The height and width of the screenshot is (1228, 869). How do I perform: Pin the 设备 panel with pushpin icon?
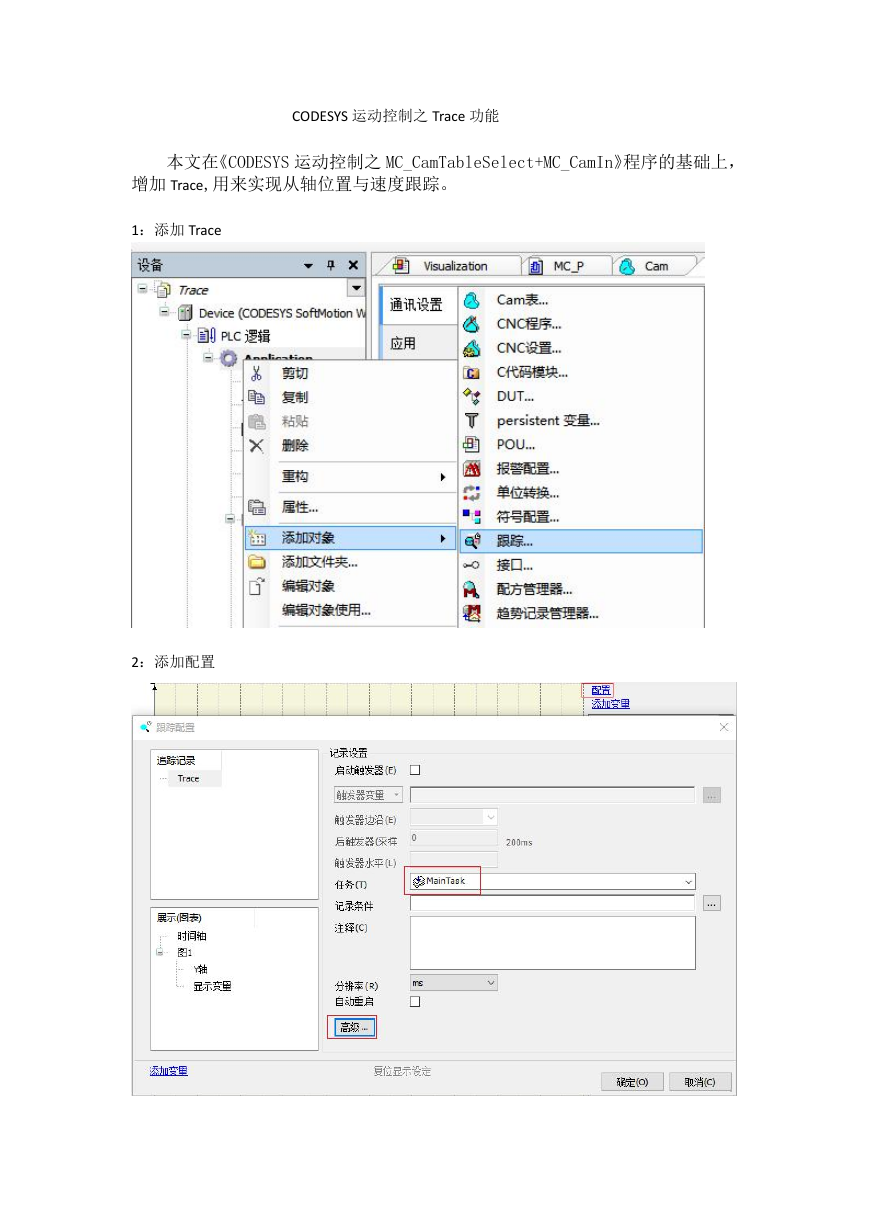point(331,266)
